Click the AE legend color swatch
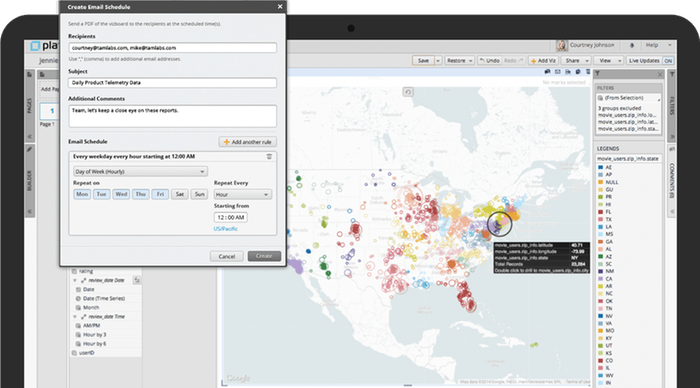700x388 pixels. point(600,167)
